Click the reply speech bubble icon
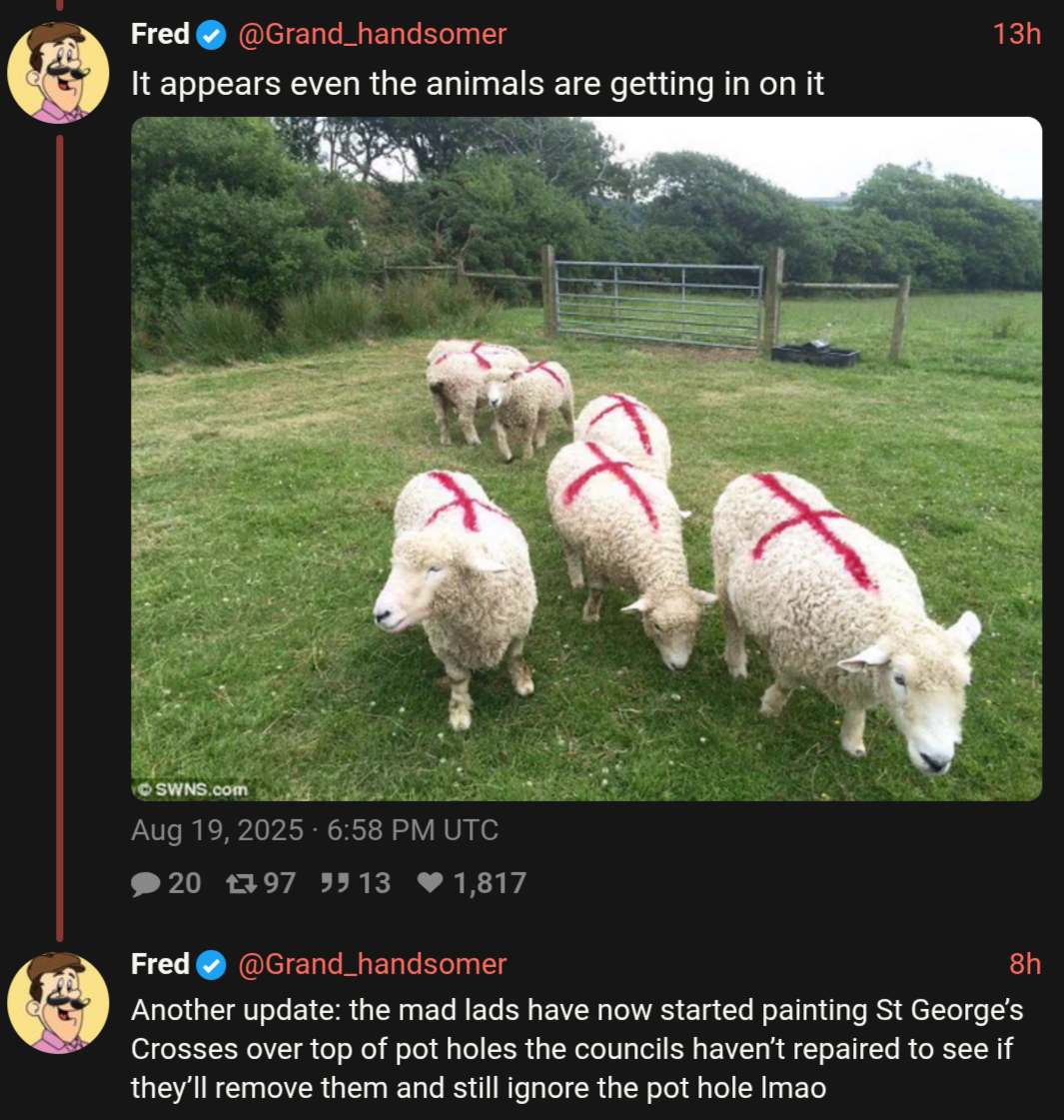The height and width of the screenshot is (1120, 1064). tap(146, 884)
